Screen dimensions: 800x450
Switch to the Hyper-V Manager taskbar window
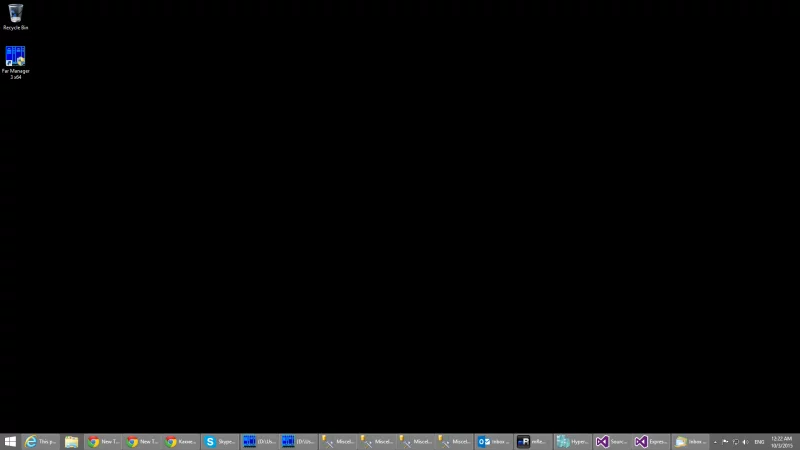(x=572, y=442)
